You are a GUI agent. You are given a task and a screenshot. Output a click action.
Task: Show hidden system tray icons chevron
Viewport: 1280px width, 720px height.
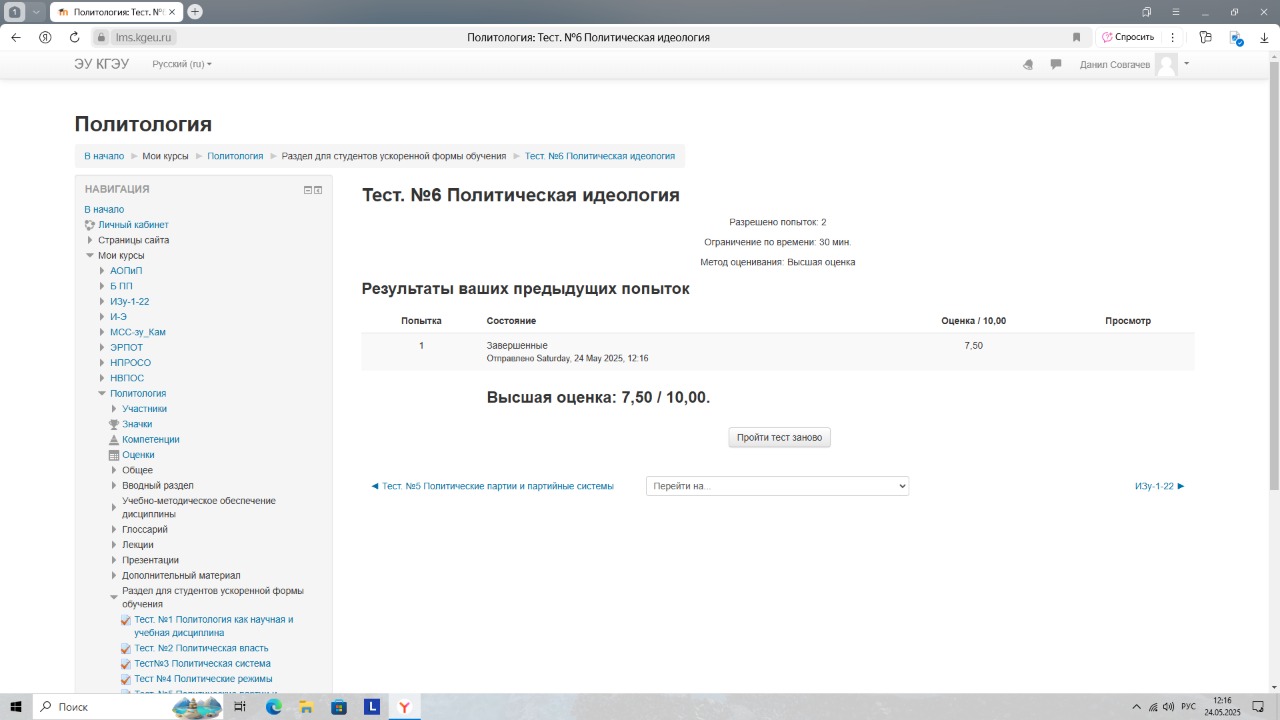[x=1136, y=707]
